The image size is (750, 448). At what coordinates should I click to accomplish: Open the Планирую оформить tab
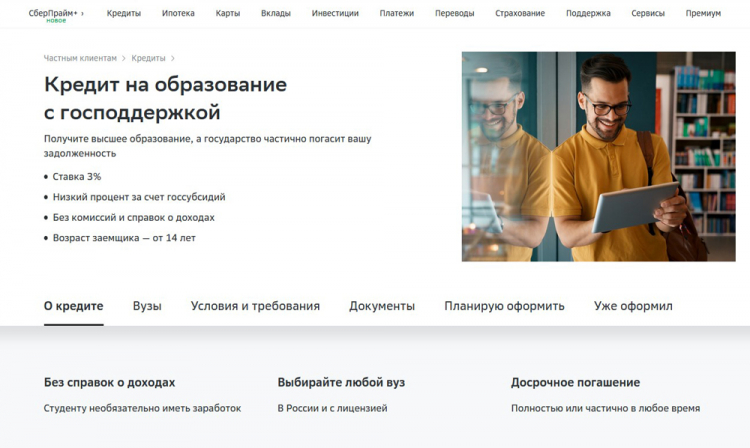point(504,306)
